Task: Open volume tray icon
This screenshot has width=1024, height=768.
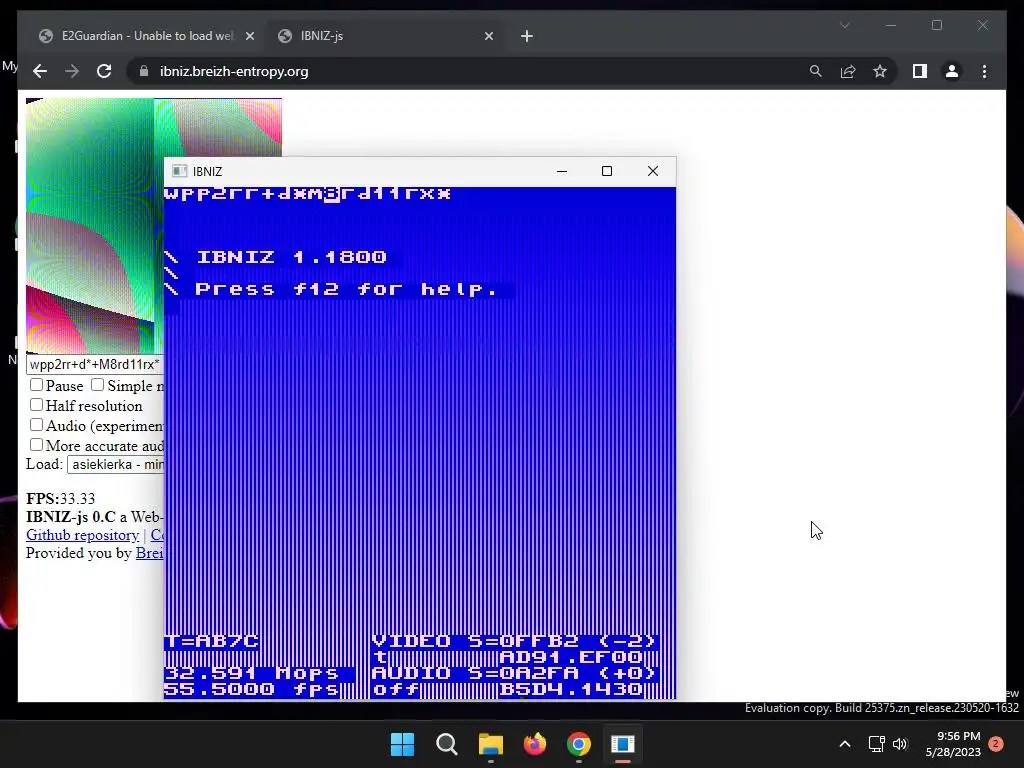Action: pos(900,744)
